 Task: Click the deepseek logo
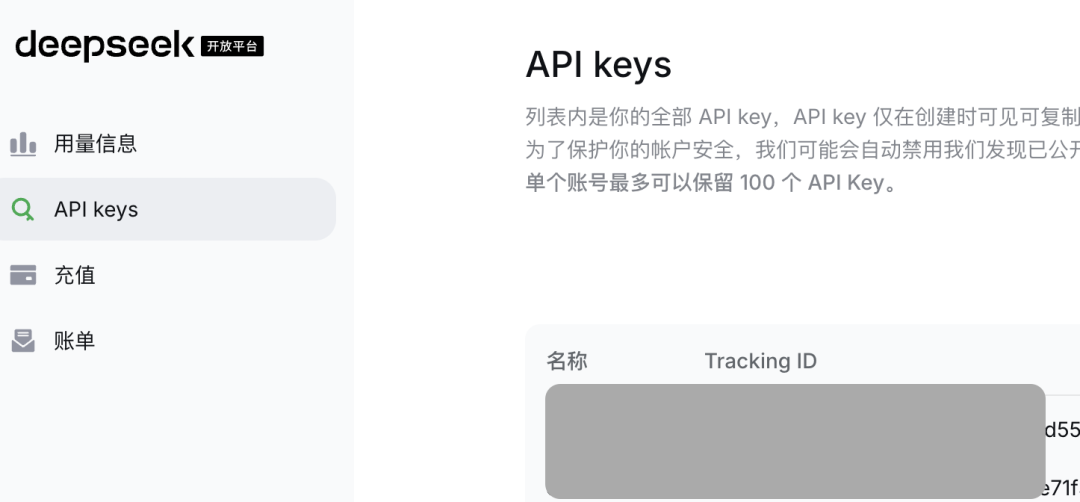pyautogui.click(x=105, y=46)
